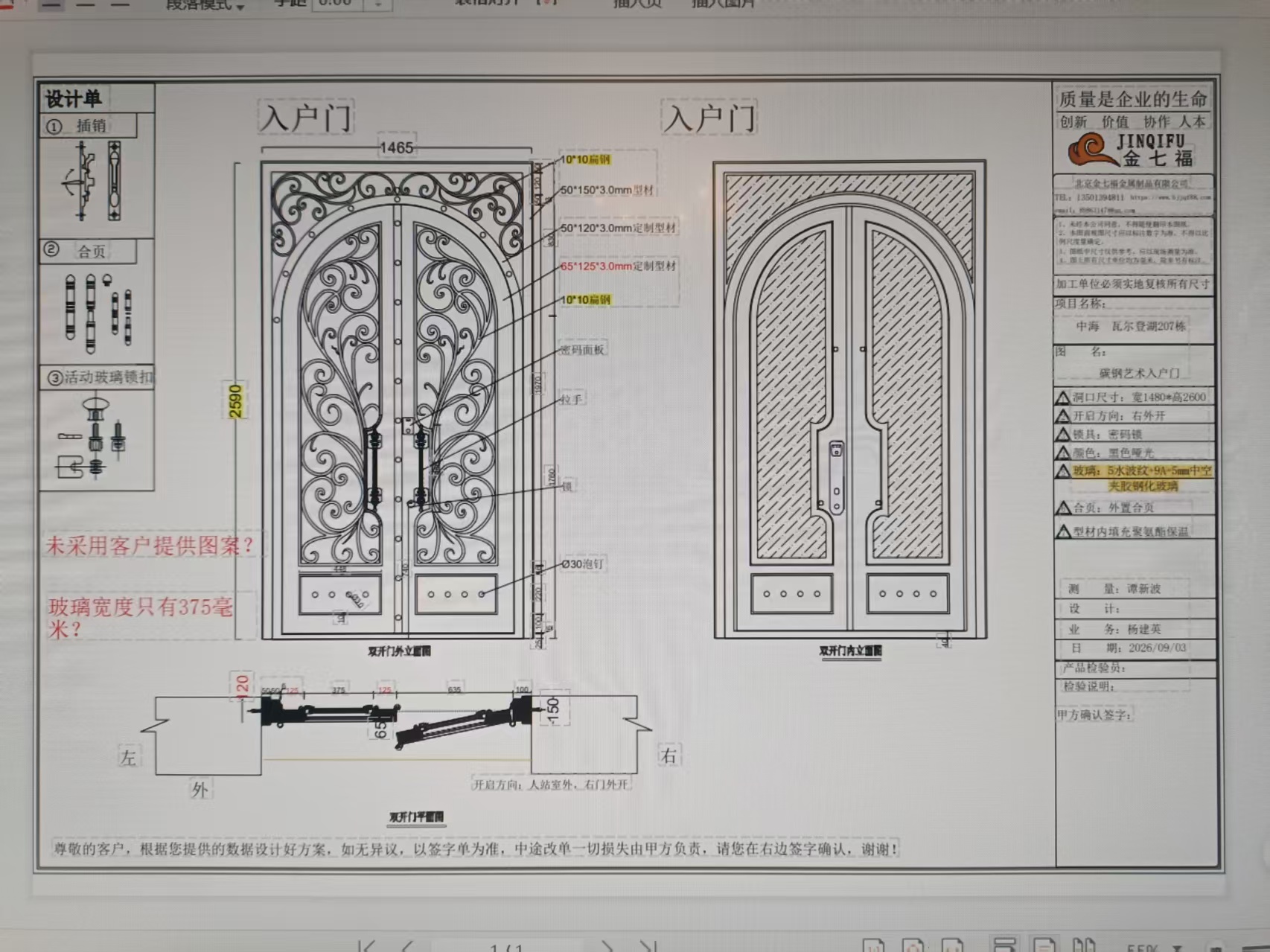Click the 甲方确认签字 signature field

[1094, 715]
